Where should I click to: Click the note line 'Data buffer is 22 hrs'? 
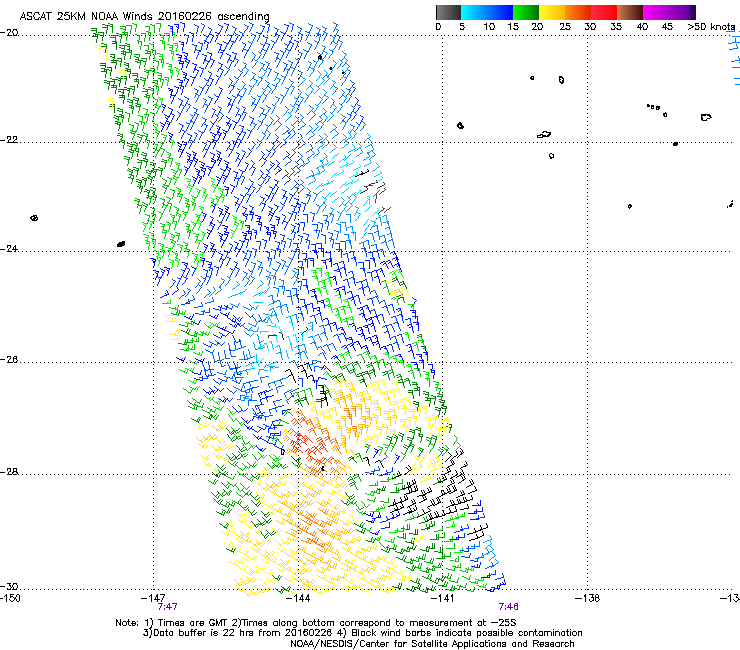click(362, 633)
